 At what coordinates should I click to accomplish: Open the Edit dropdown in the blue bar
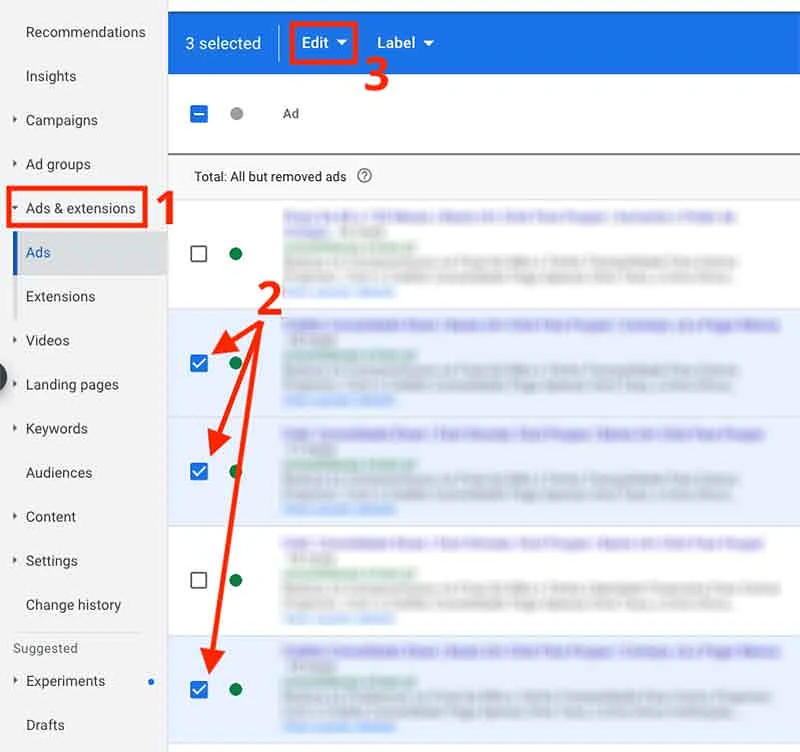[323, 43]
